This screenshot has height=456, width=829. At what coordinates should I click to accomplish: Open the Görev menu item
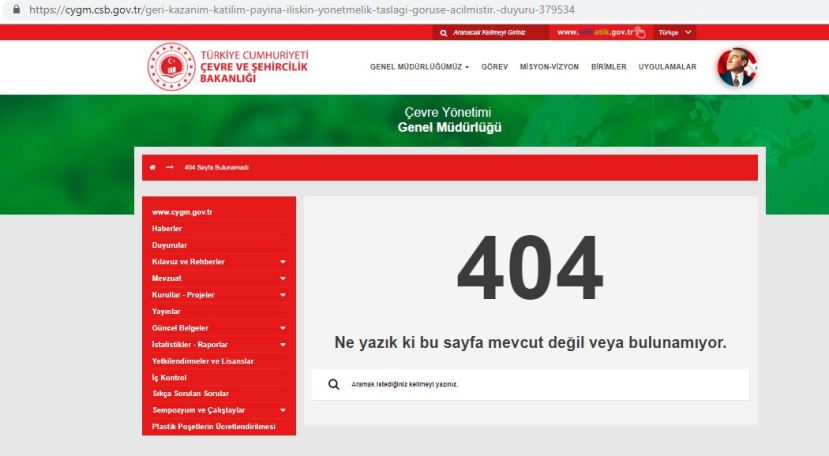(x=494, y=67)
